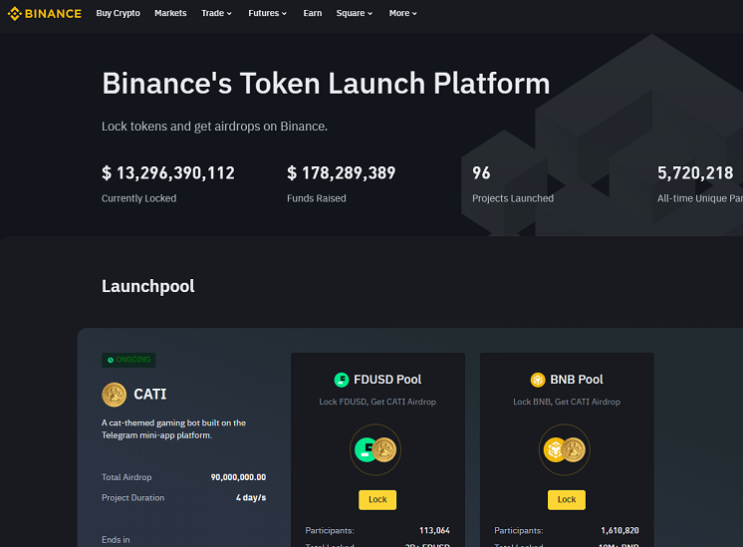
Task: Click the CATI project name
Action: click(x=150, y=394)
